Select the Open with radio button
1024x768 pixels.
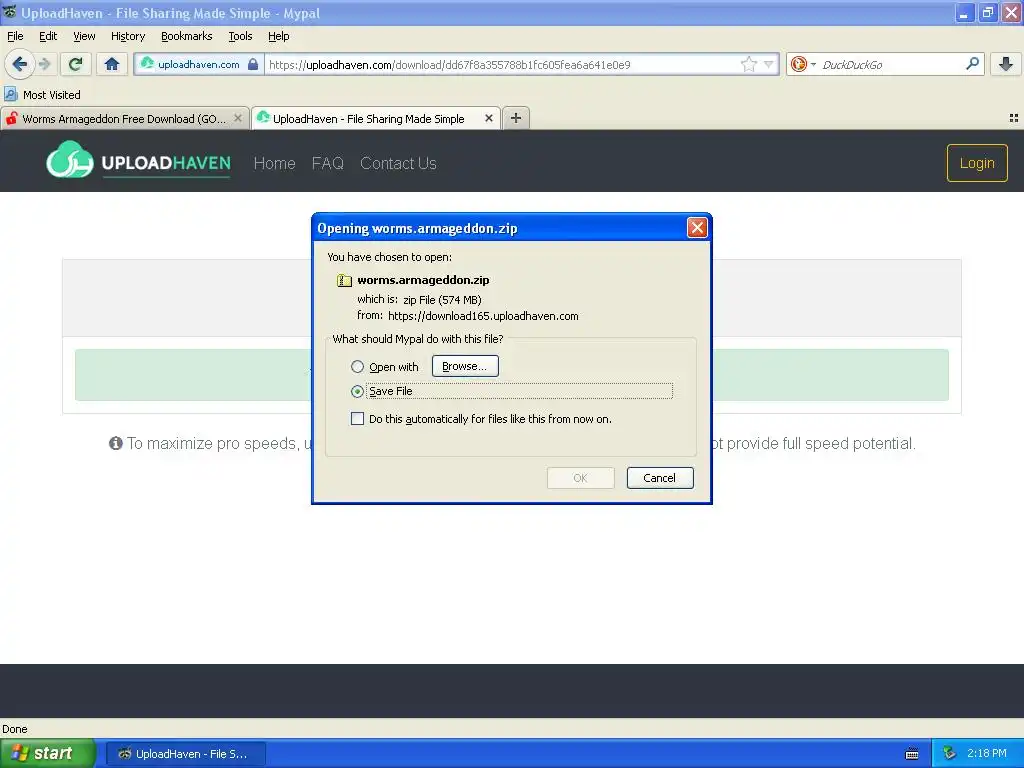point(357,366)
